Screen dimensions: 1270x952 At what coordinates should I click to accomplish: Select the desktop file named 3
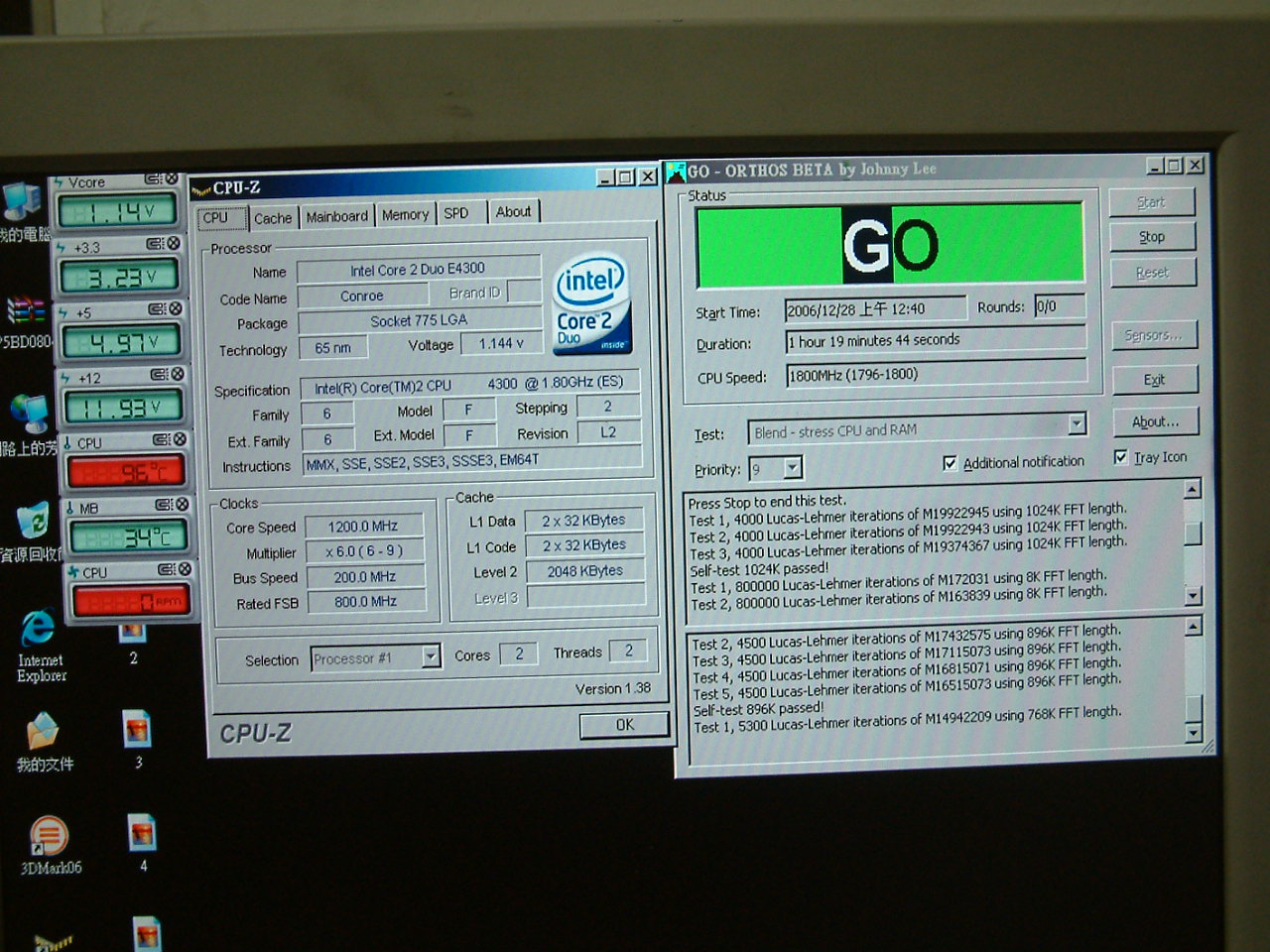(x=137, y=740)
